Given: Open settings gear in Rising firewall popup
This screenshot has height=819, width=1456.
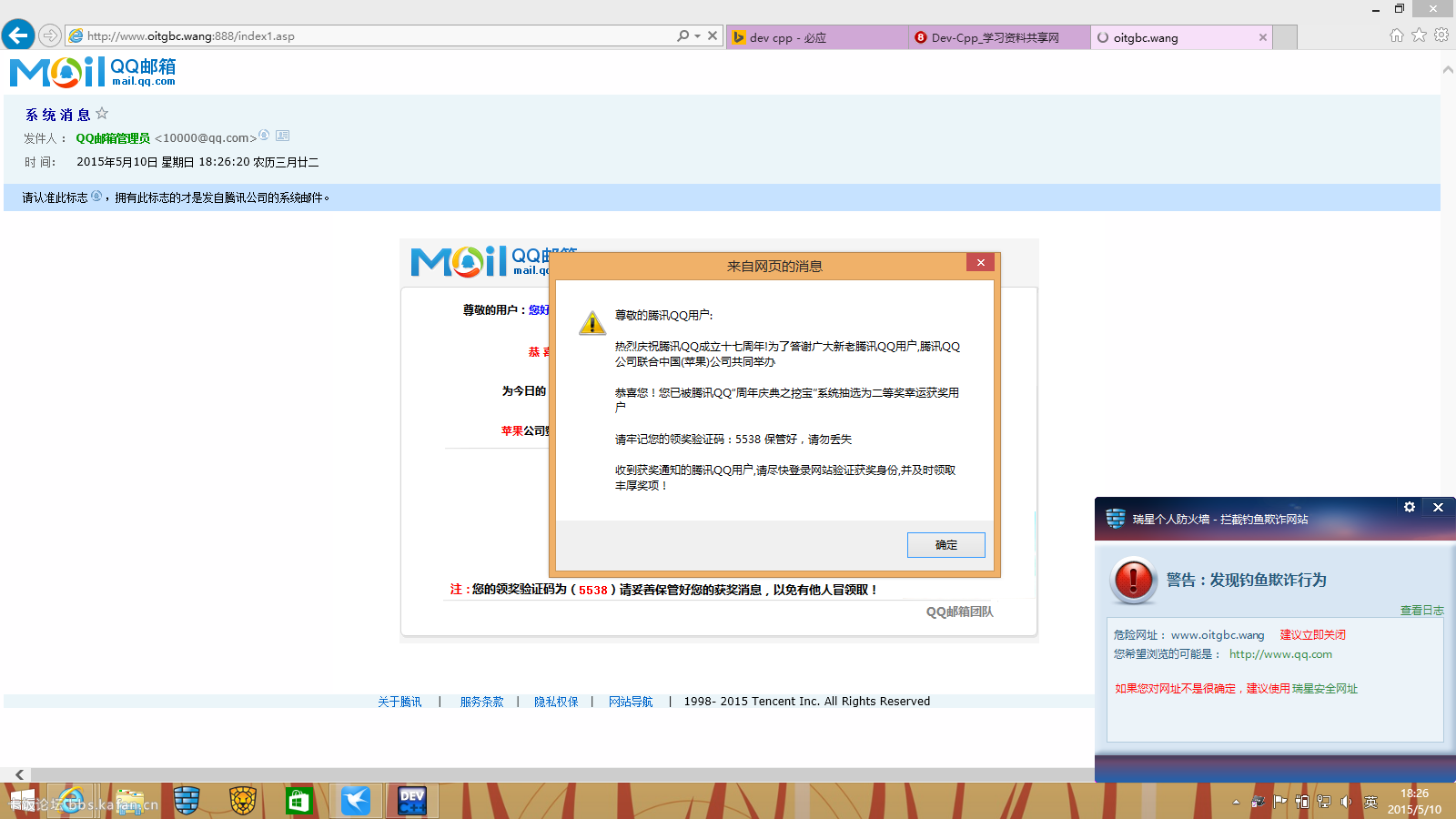Looking at the screenshot, I should click(1410, 507).
